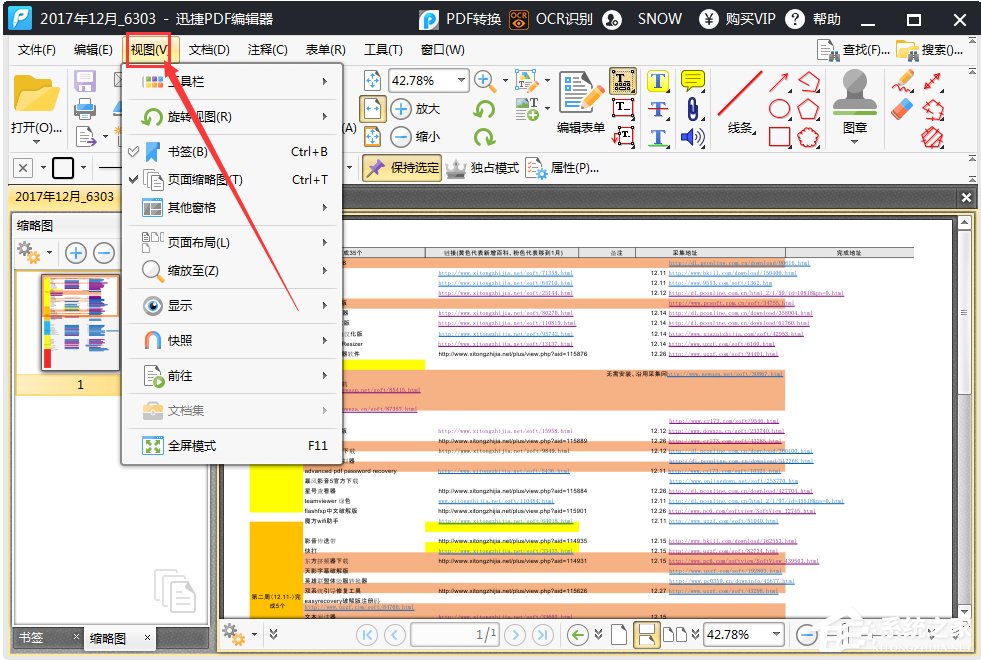Select page 1 thumbnail in panel

tap(80, 322)
